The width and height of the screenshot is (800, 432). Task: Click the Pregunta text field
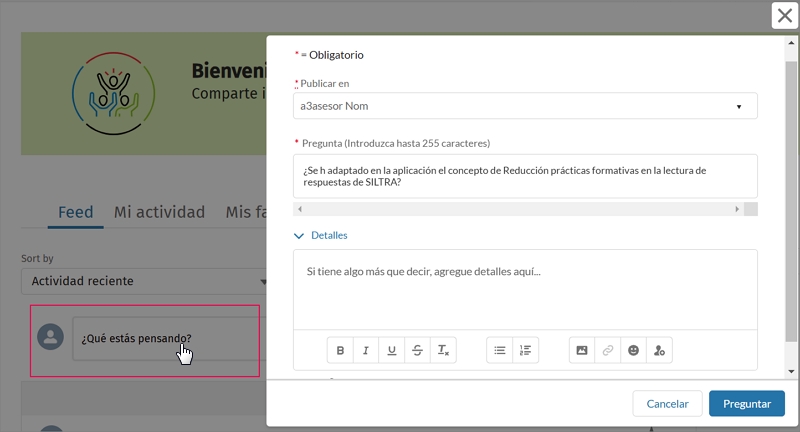tap(525, 176)
